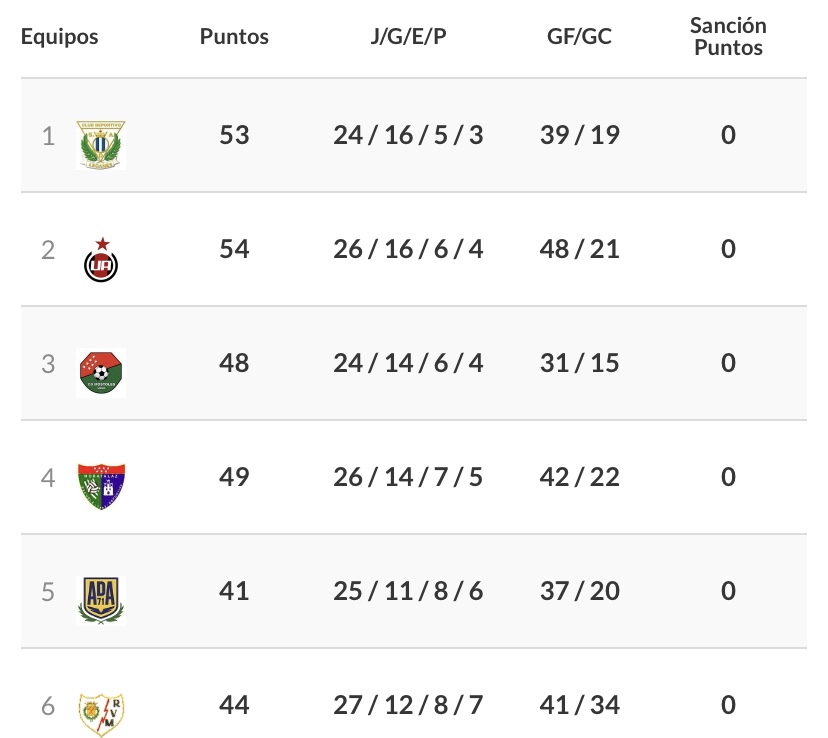
Task: Open the UA red-star team crest
Action: 101,259
